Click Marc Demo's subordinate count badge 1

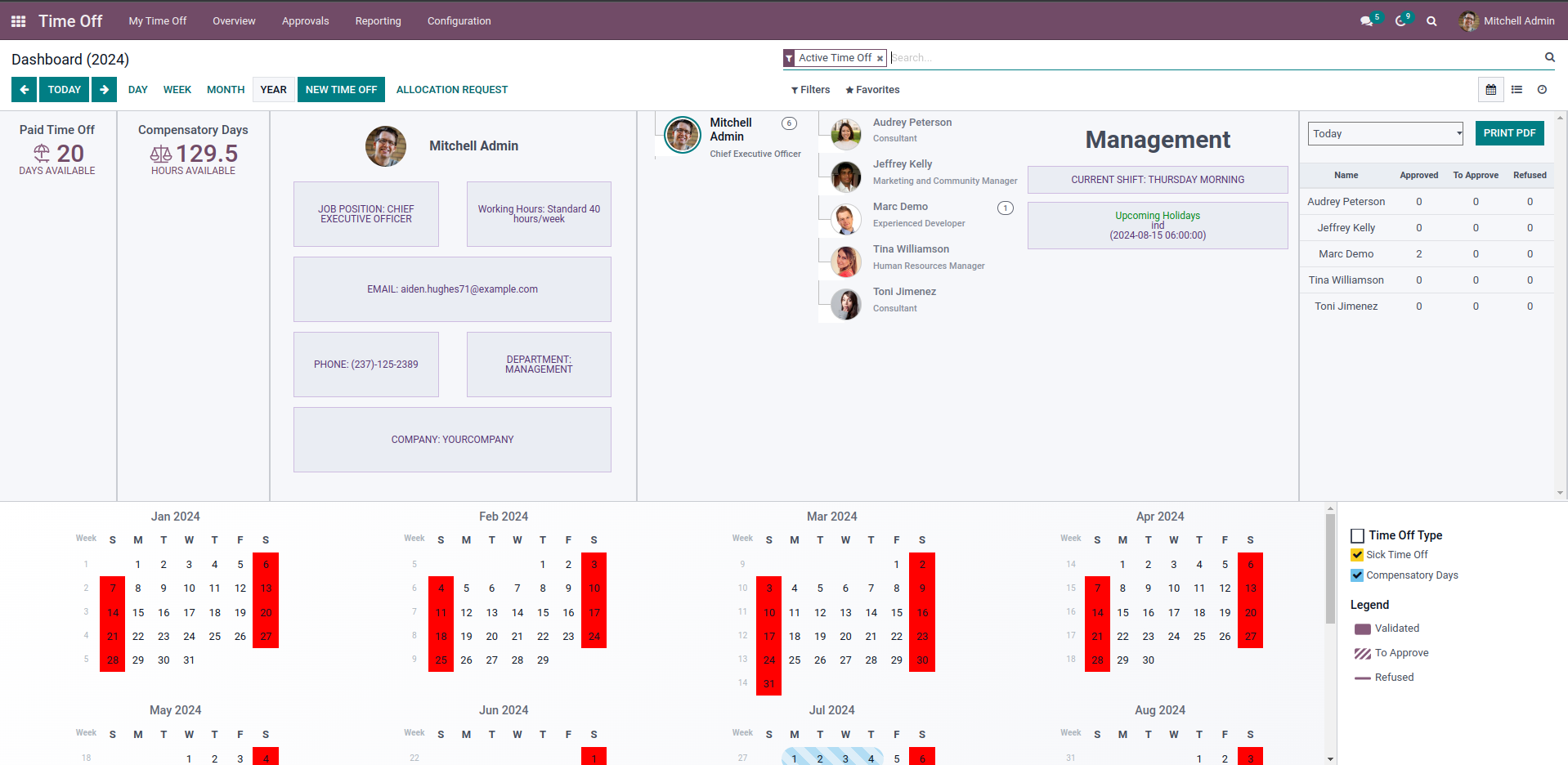click(1006, 208)
